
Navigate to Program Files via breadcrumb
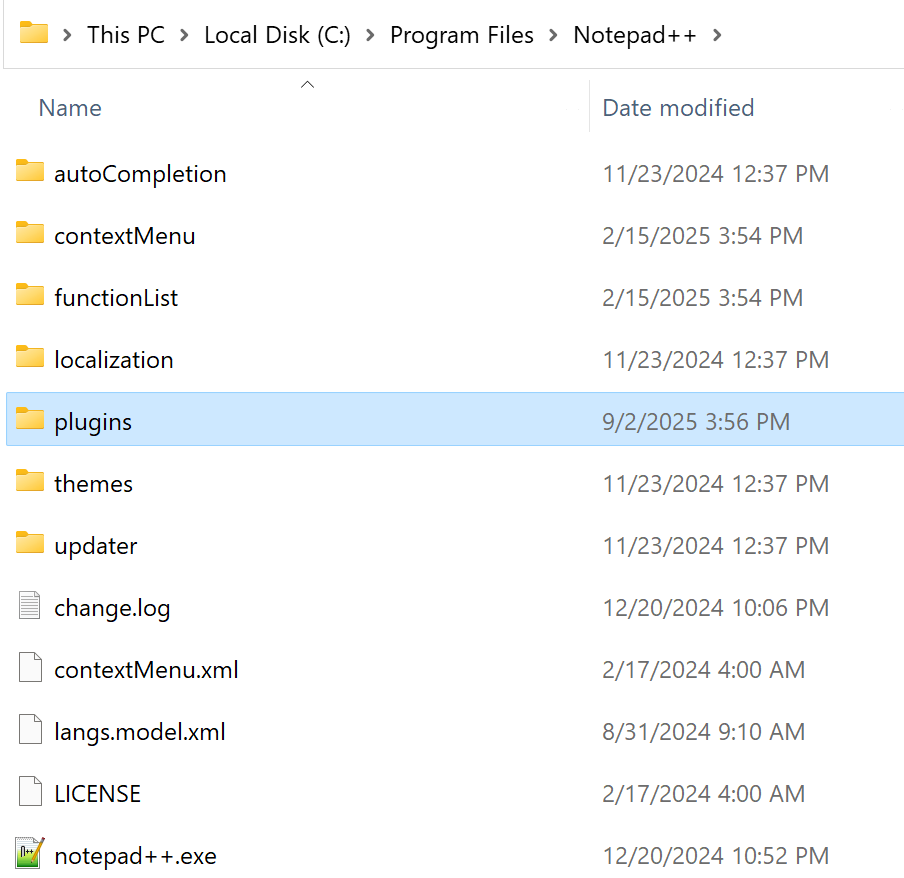[461, 35]
